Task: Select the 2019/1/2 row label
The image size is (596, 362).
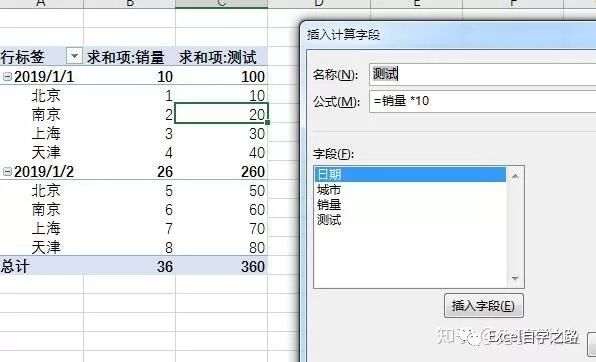Action: pos(44,171)
